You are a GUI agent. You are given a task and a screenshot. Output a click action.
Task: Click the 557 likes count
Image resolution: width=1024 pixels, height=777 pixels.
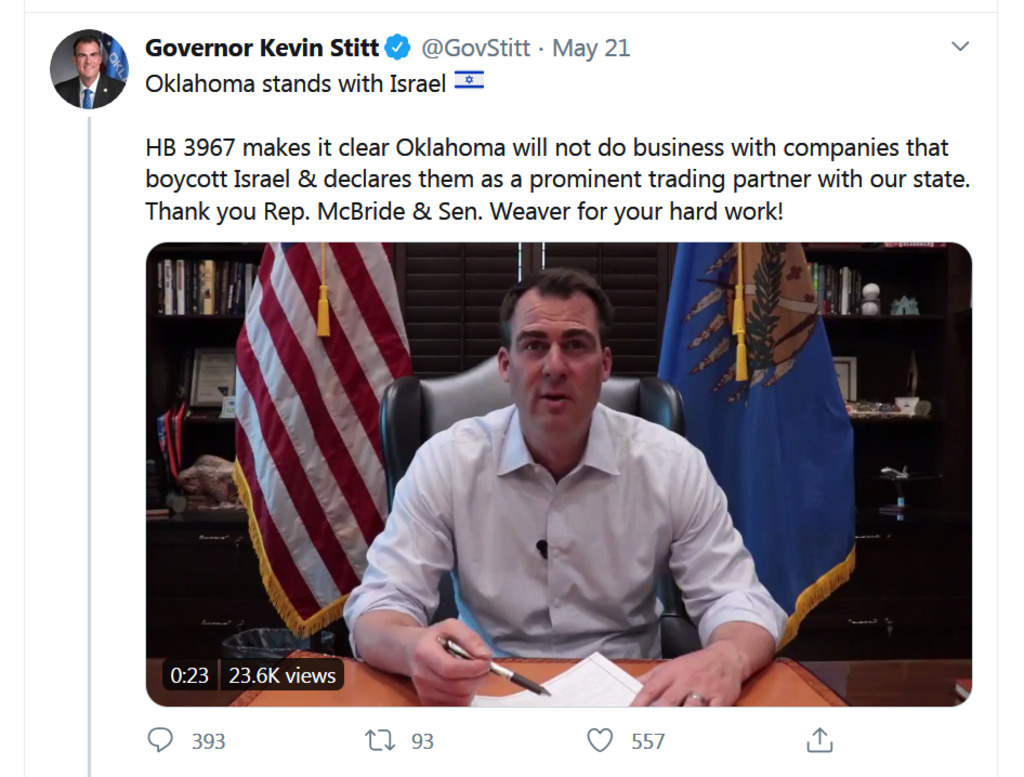[648, 741]
